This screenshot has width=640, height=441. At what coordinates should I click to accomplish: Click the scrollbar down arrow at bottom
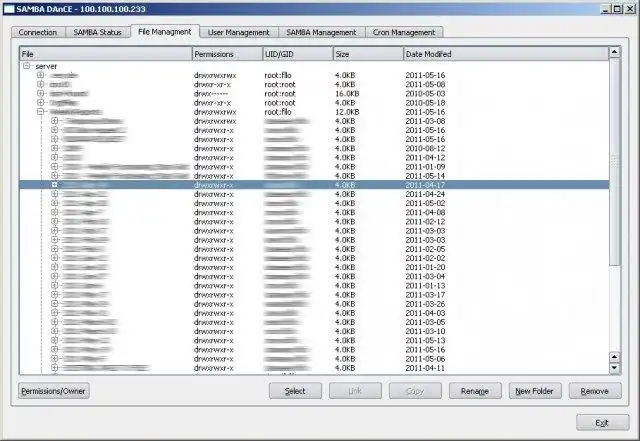[x=614, y=368]
